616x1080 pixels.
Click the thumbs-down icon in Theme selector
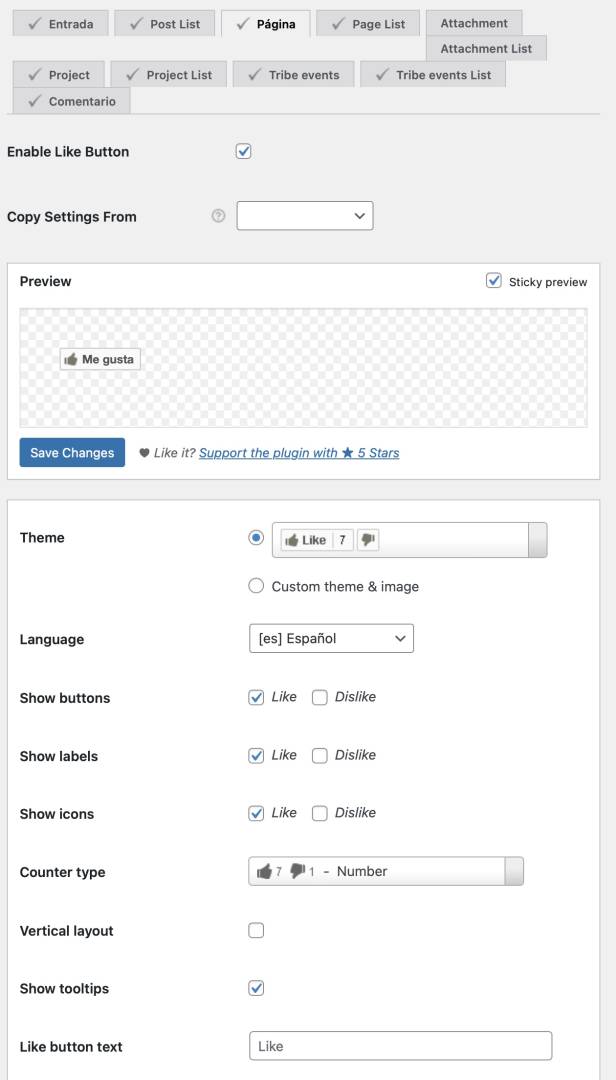click(368, 540)
